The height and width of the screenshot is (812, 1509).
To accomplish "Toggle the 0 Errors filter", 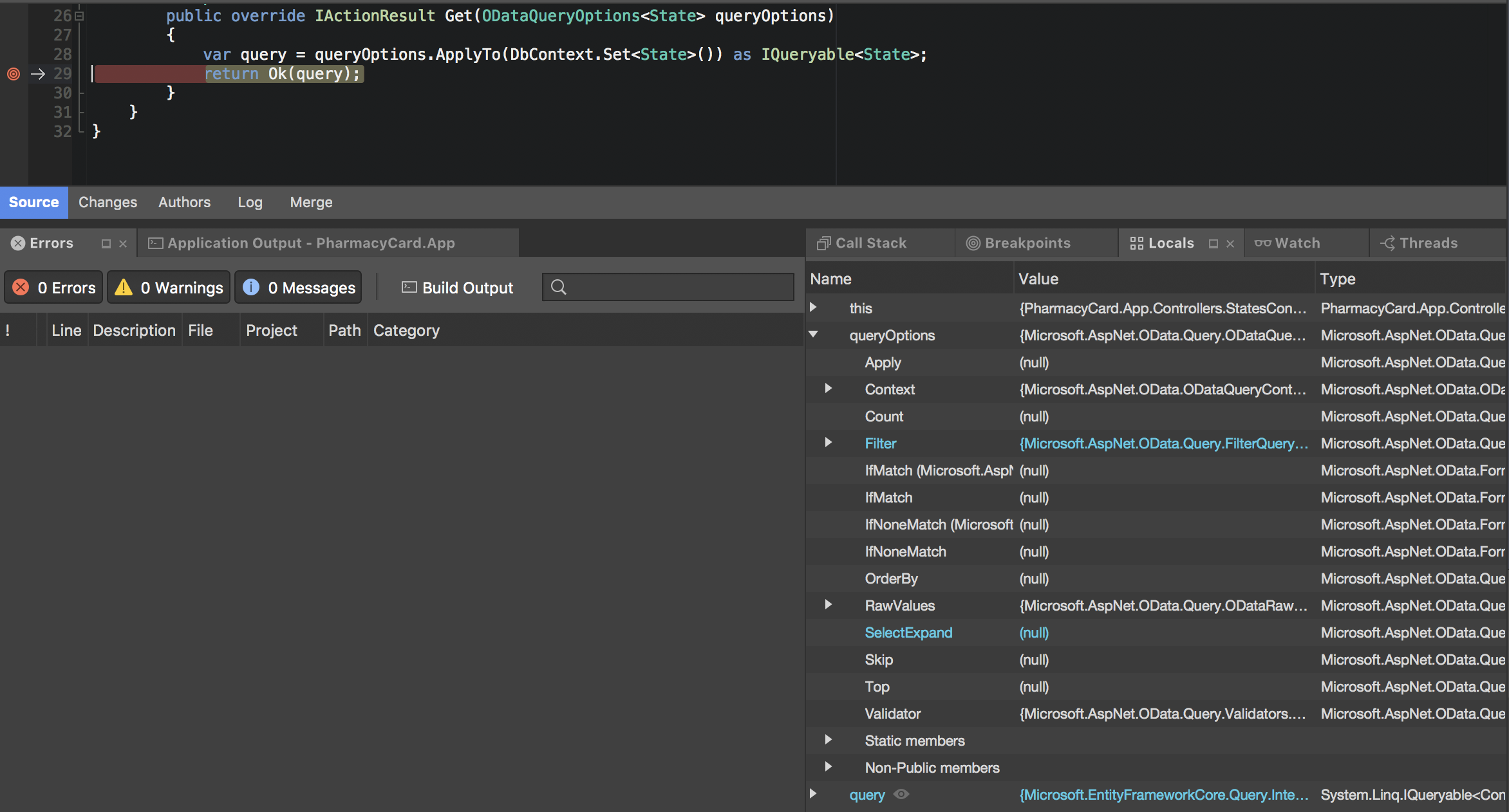I will 54,288.
